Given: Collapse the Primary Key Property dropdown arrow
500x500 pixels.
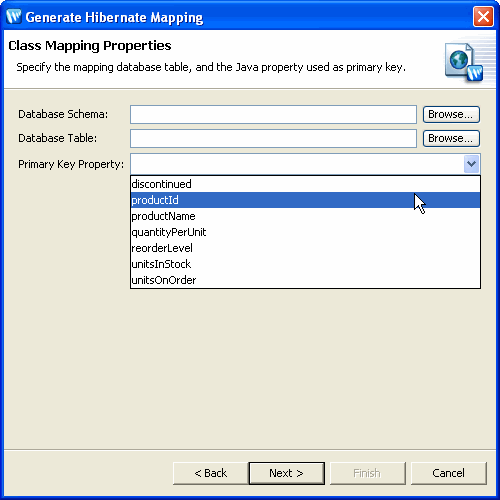Looking at the screenshot, I should [x=471, y=164].
